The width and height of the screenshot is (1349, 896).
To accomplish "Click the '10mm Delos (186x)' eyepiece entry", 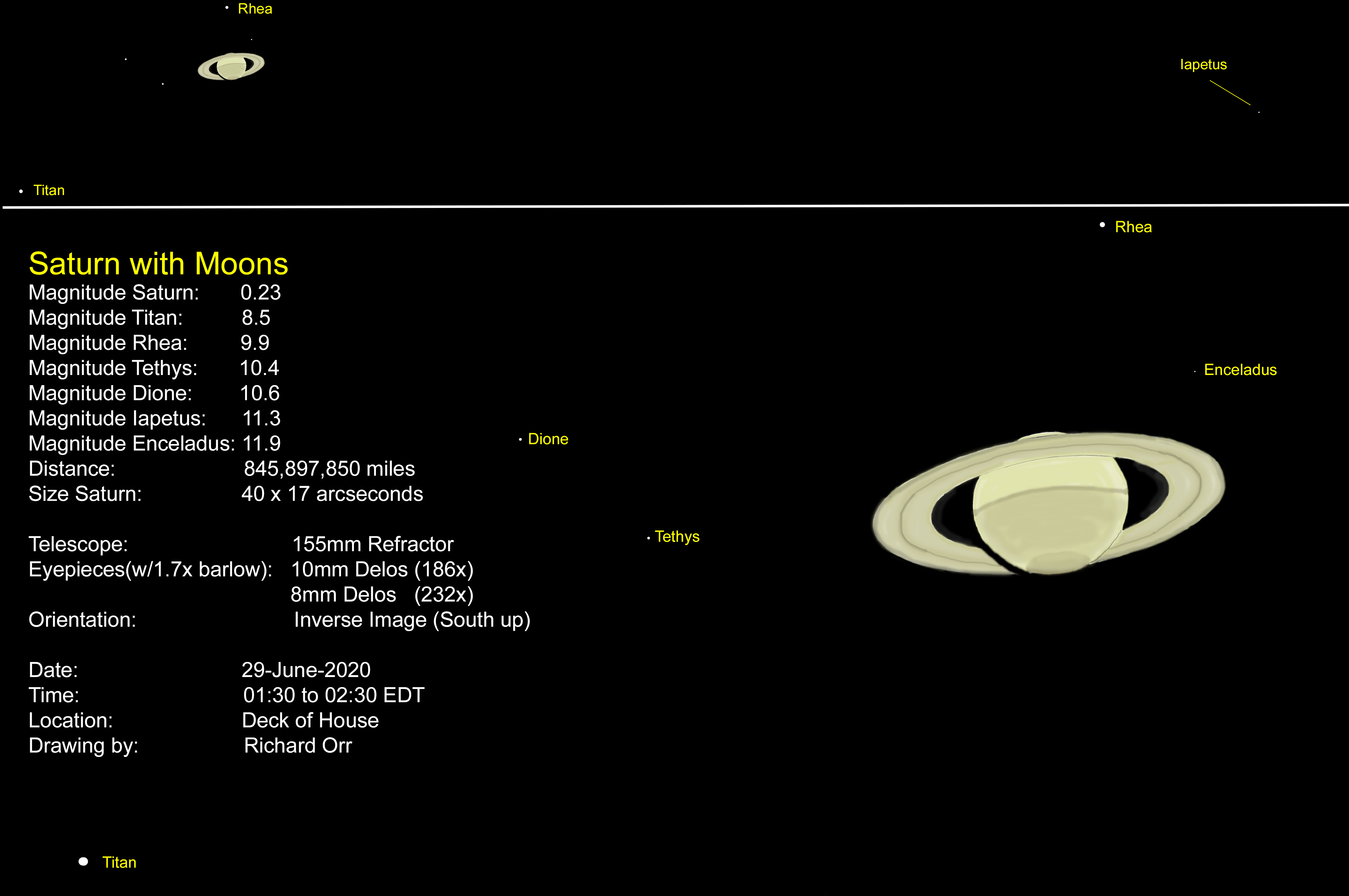I will point(382,569).
